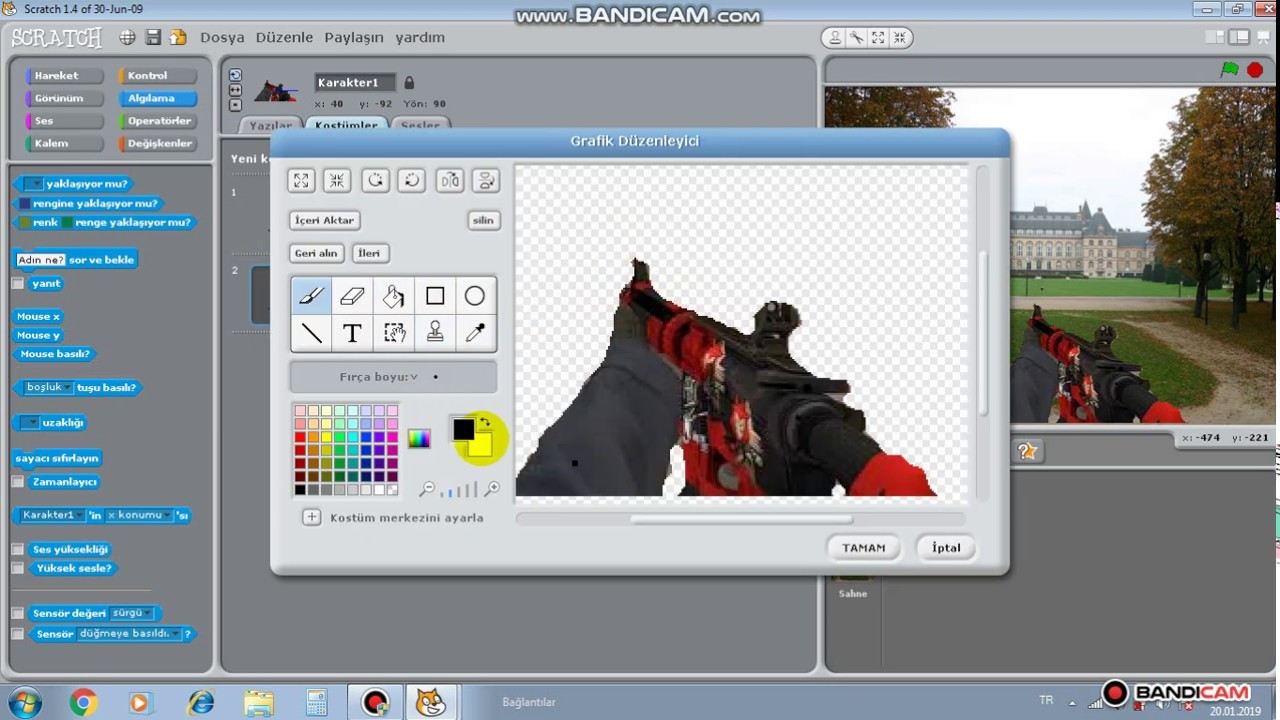Select don't-rotate rotation style
This screenshot has height=720, width=1280.
pyautogui.click(x=235, y=105)
